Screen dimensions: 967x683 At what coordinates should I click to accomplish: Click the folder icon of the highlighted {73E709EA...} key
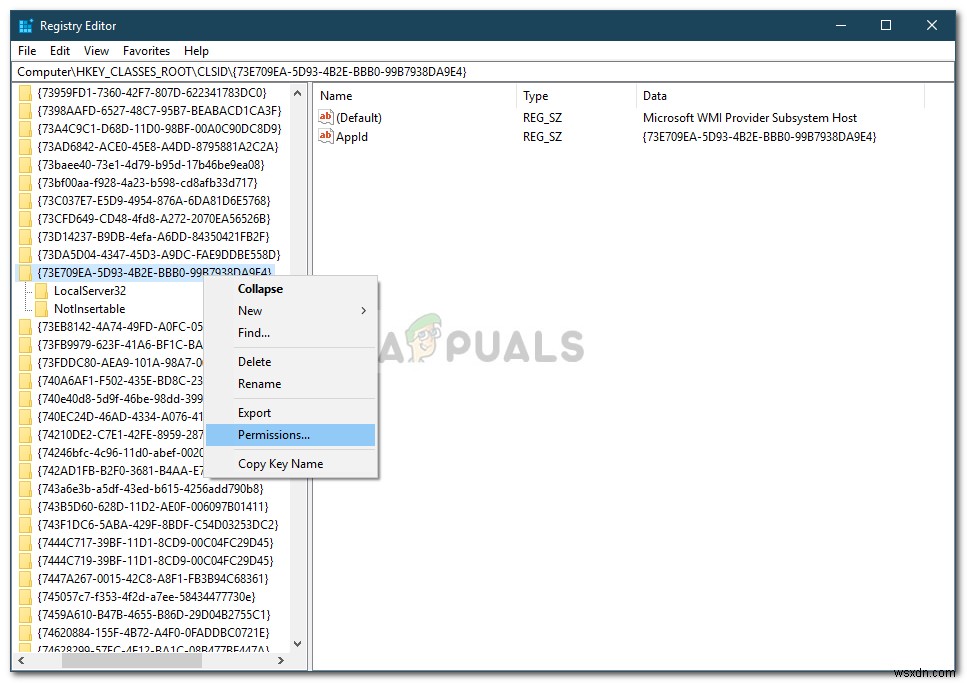point(26,272)
